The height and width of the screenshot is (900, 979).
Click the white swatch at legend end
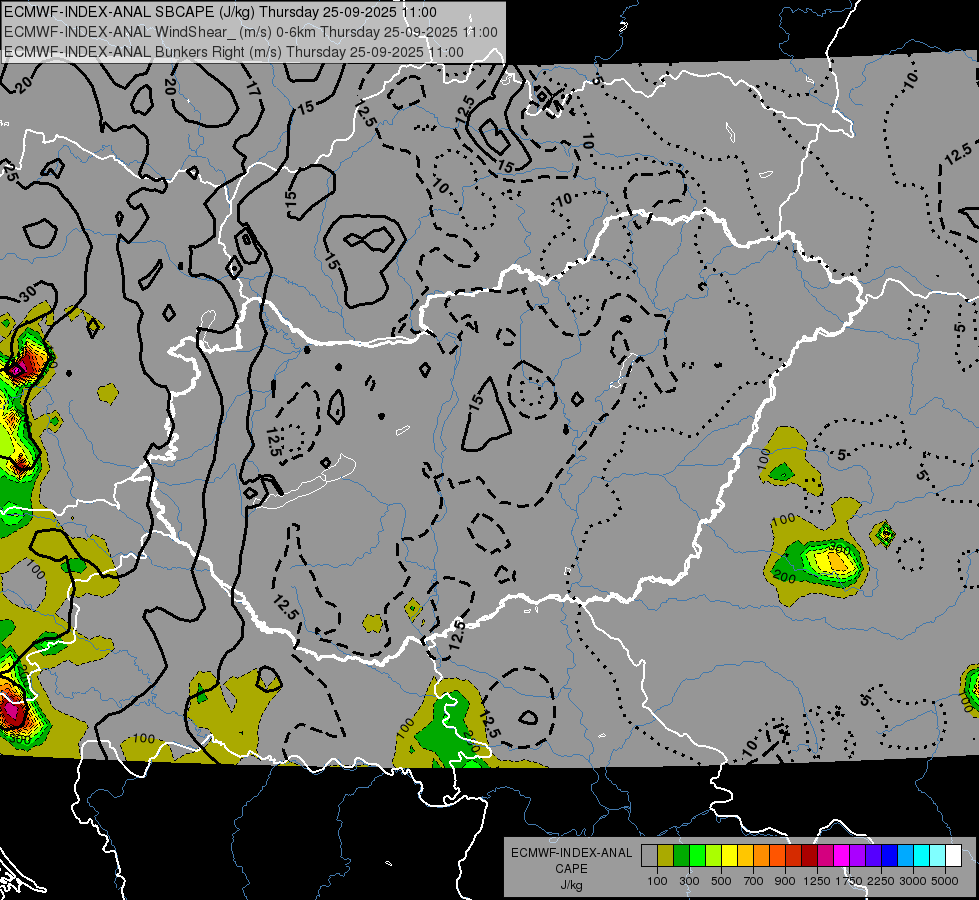954,855
